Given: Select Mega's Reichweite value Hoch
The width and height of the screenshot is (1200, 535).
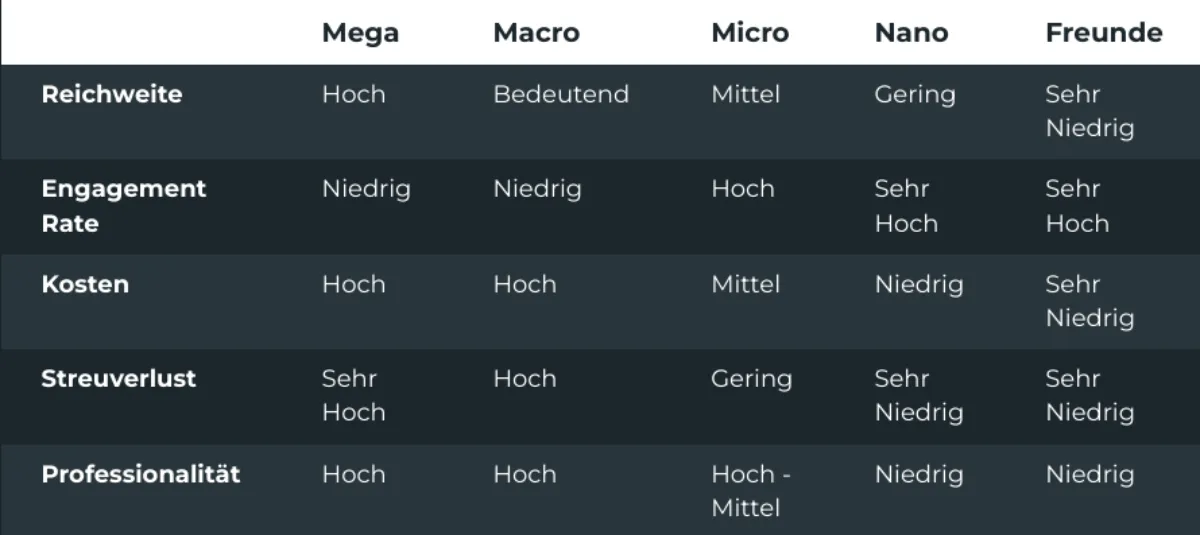Looking at the screenshot, I should pos(353,94).
